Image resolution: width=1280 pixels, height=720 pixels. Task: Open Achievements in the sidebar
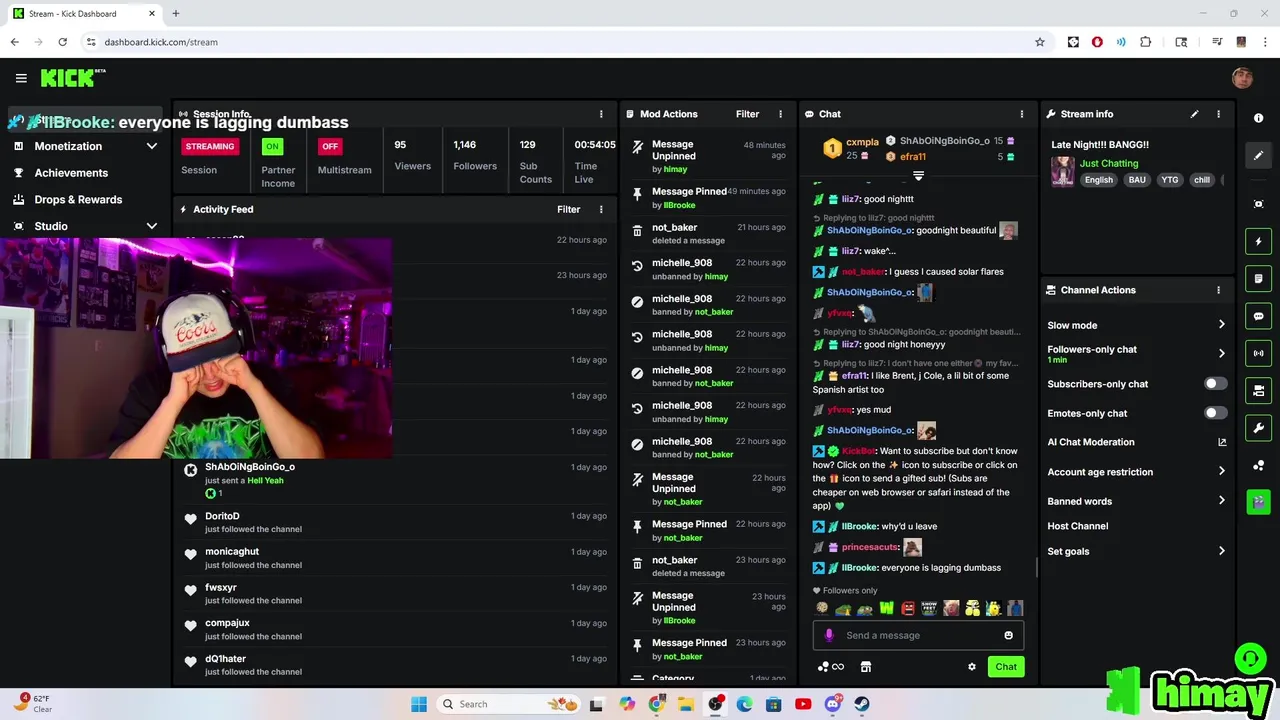click(x=71, y=173)
